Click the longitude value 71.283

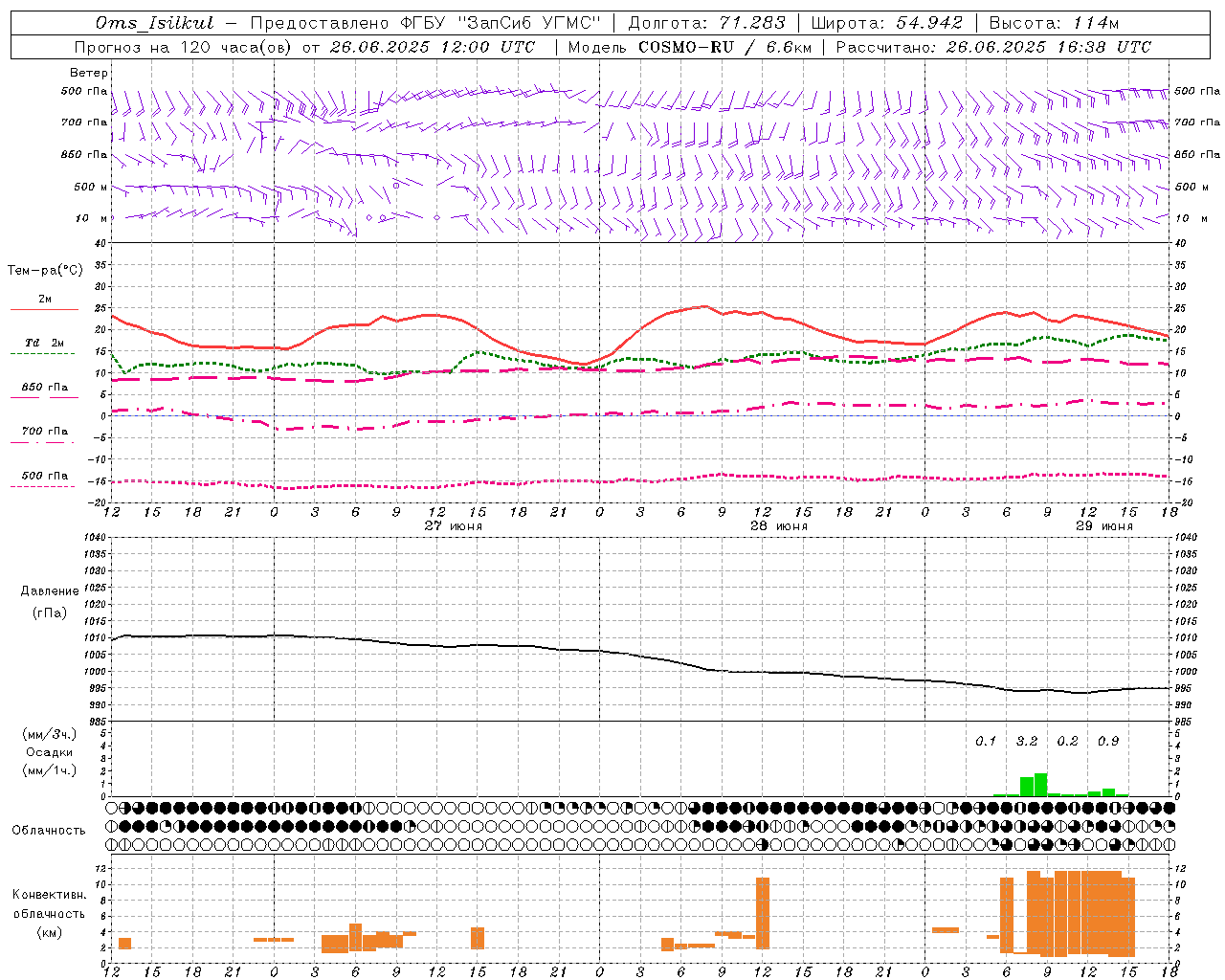point(752,23)
